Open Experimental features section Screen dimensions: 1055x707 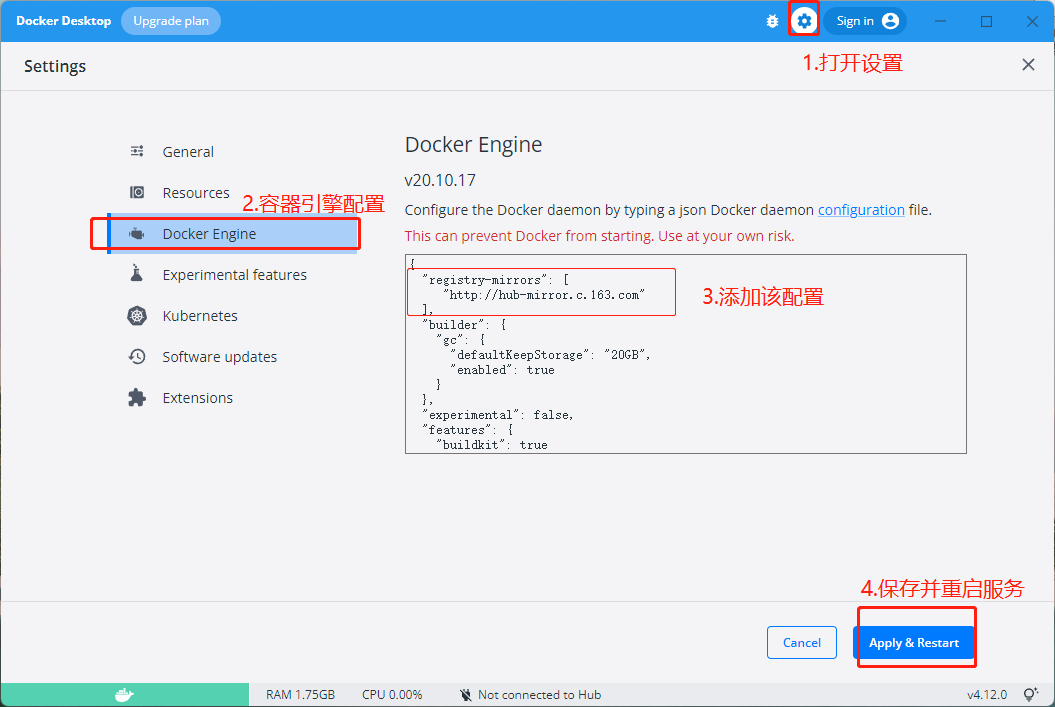(232, 274)
